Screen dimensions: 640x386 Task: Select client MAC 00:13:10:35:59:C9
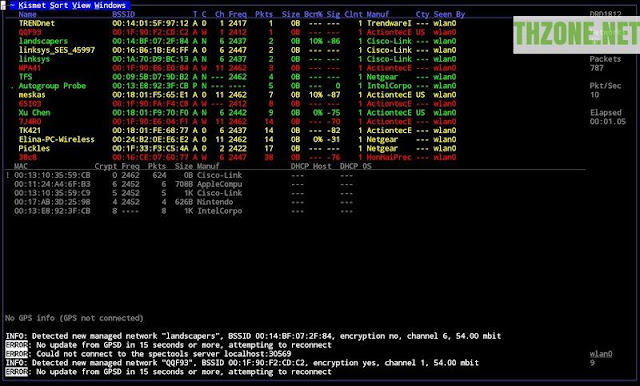coord(52,193)
